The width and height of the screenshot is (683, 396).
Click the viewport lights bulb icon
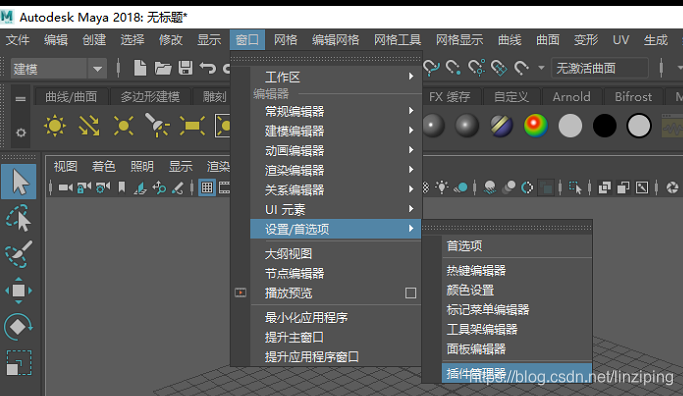(x=442, y=187)
